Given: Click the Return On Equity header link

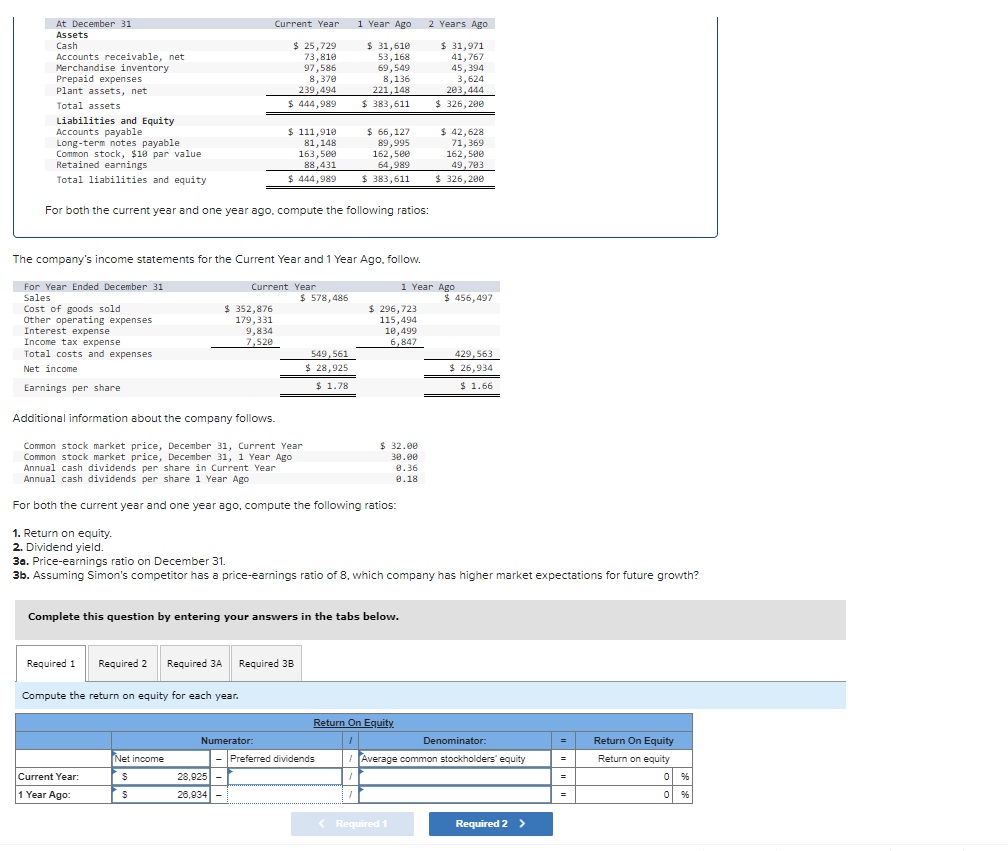Looking at the screenshot, I should click(353, 723).
